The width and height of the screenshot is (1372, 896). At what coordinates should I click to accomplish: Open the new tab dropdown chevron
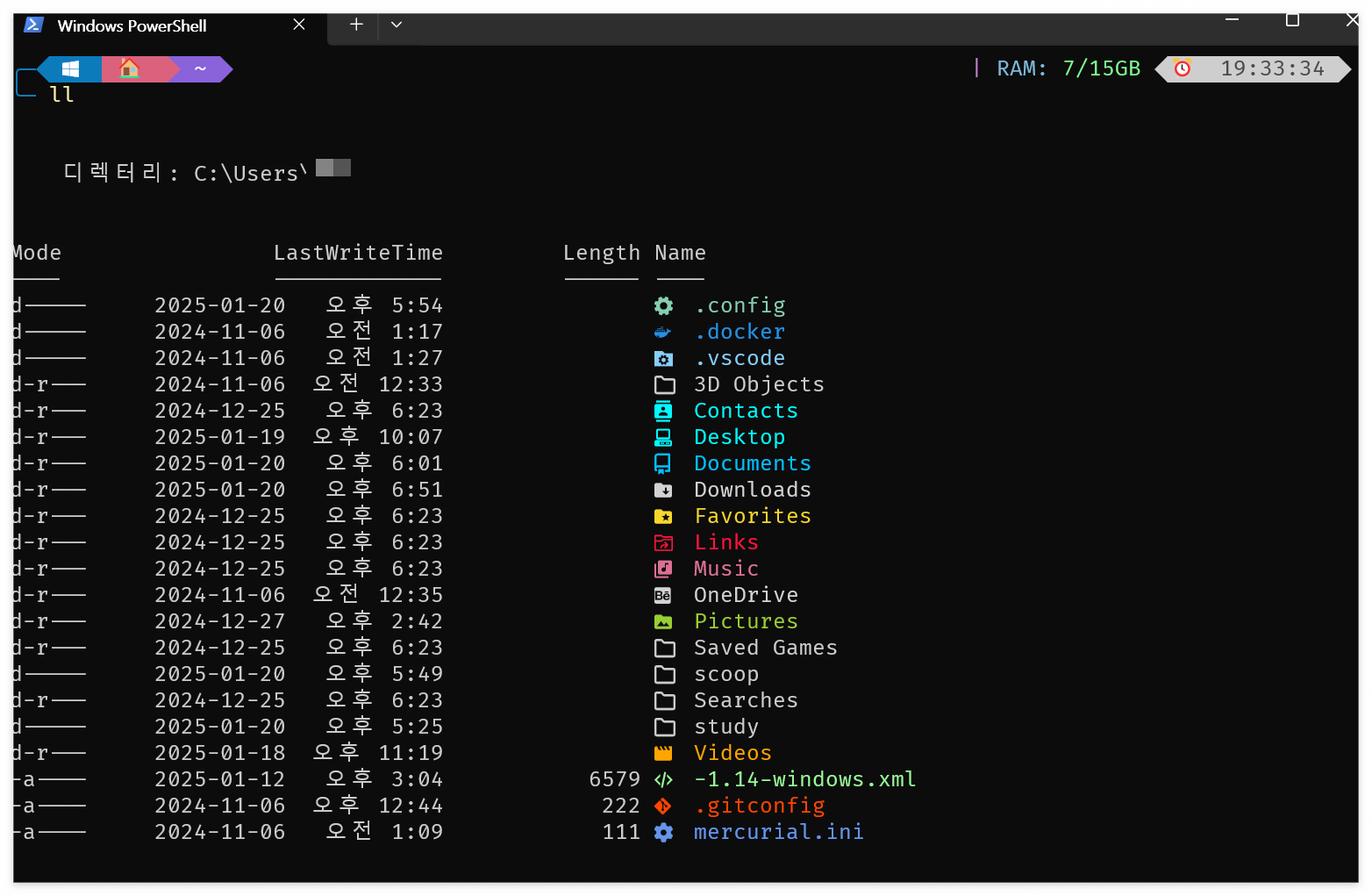[397, 25]
